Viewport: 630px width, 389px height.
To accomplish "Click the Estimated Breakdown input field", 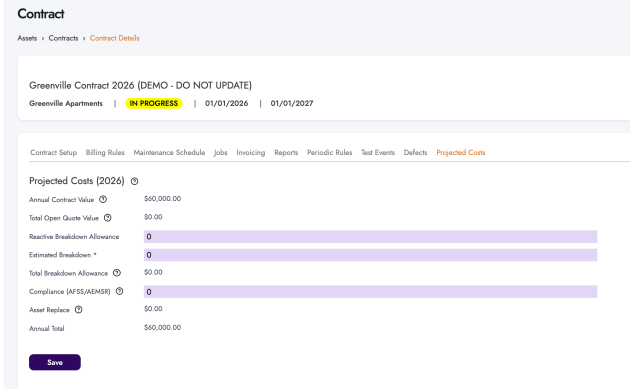I will [x=370, y=255].
